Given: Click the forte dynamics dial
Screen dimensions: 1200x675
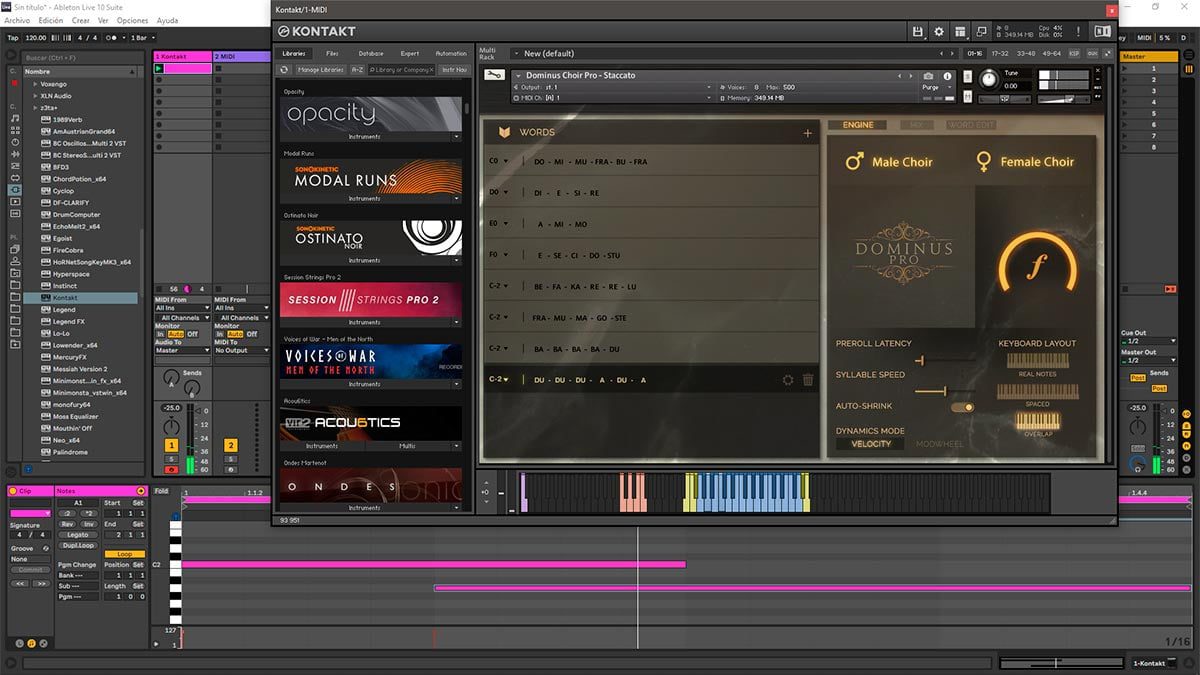Looking at the screenshot, I should point(1037,267).
